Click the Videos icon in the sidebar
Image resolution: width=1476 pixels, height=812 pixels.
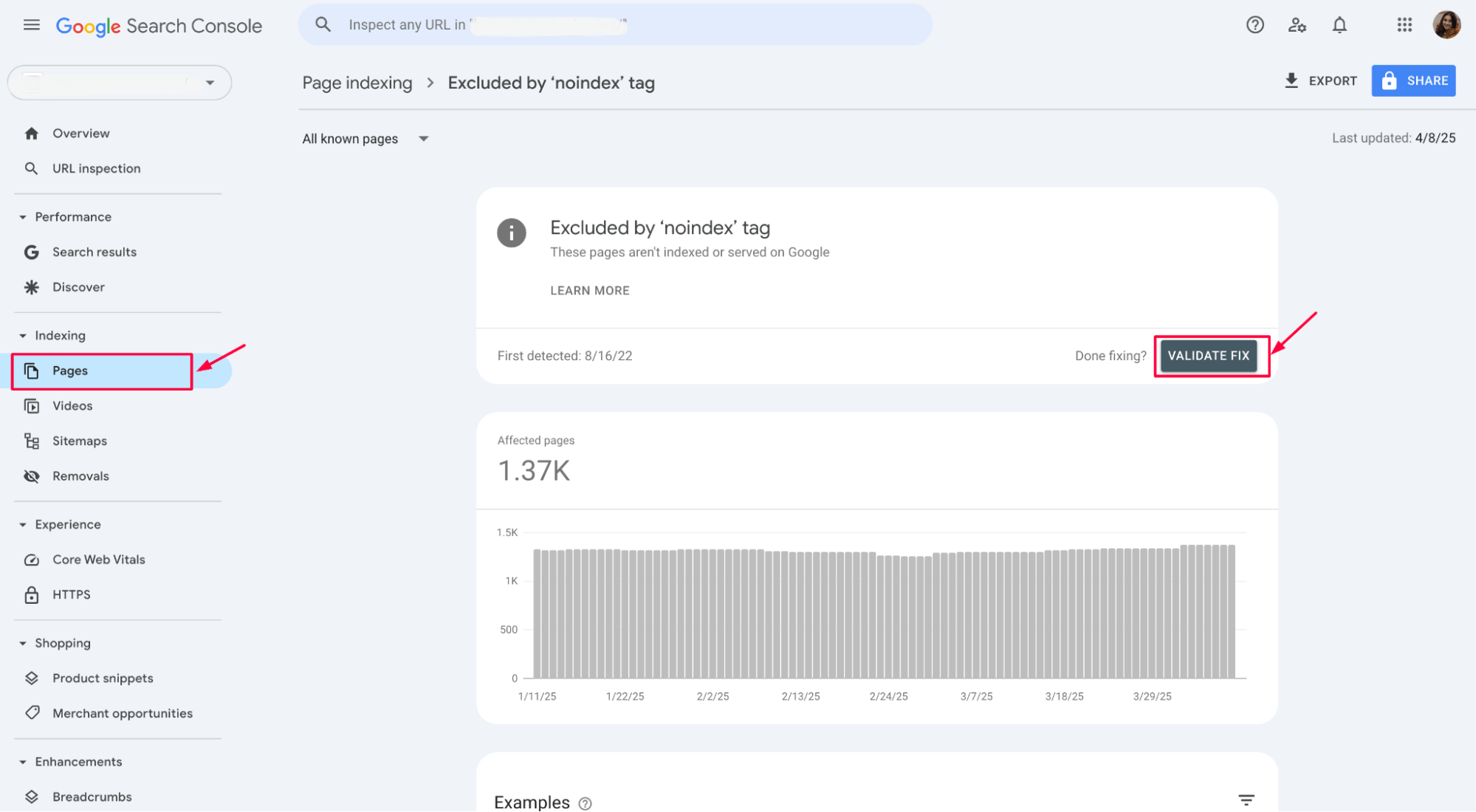31,406
